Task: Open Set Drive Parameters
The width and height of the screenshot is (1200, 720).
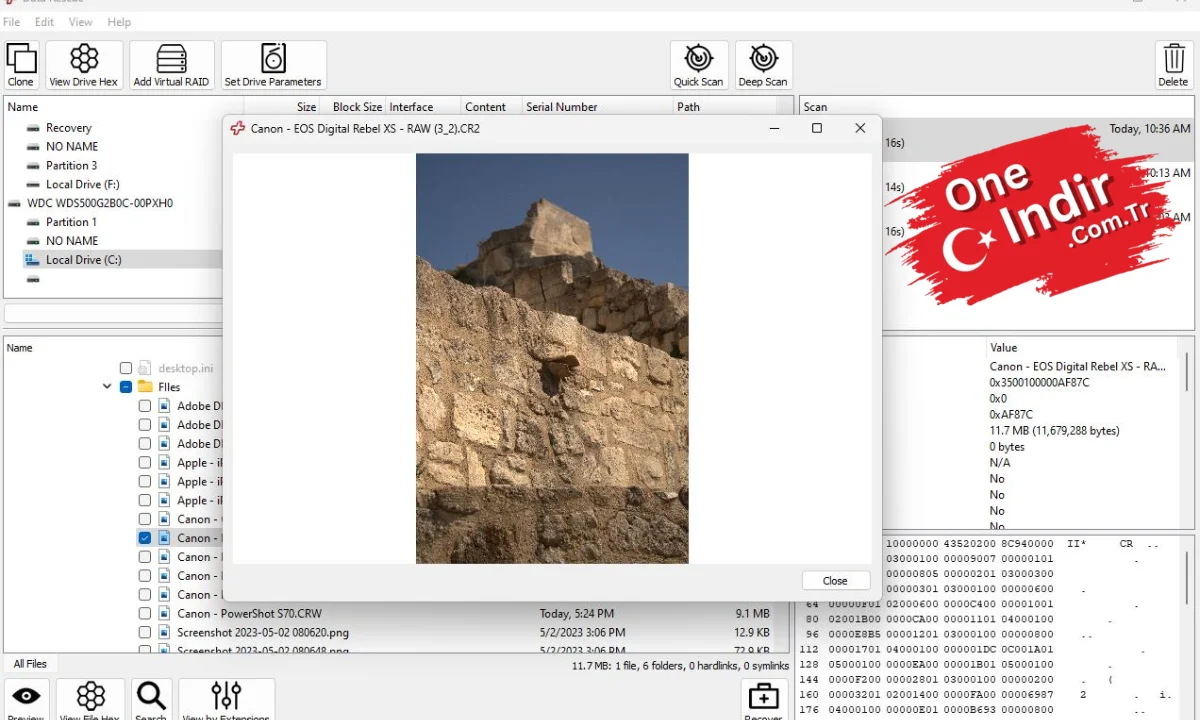Action: tap(273, 65)
